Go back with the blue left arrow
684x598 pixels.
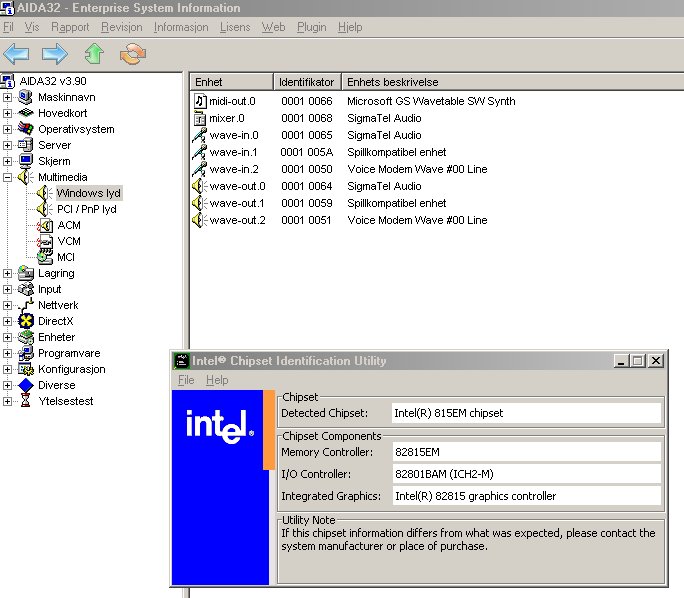tap(16, 54)
